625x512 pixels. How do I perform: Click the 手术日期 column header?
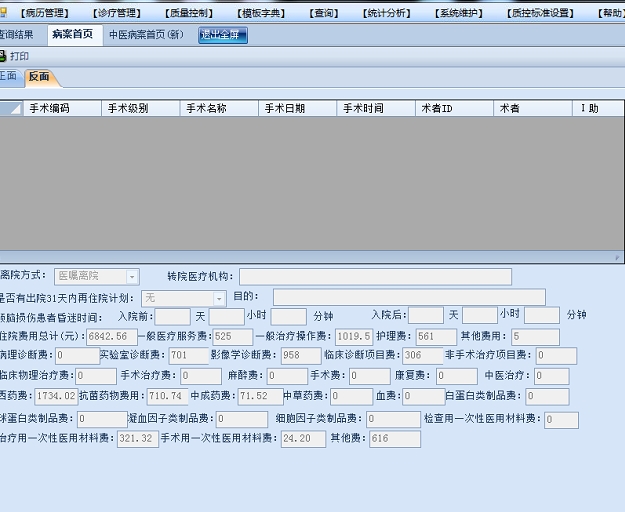[298, 108]
